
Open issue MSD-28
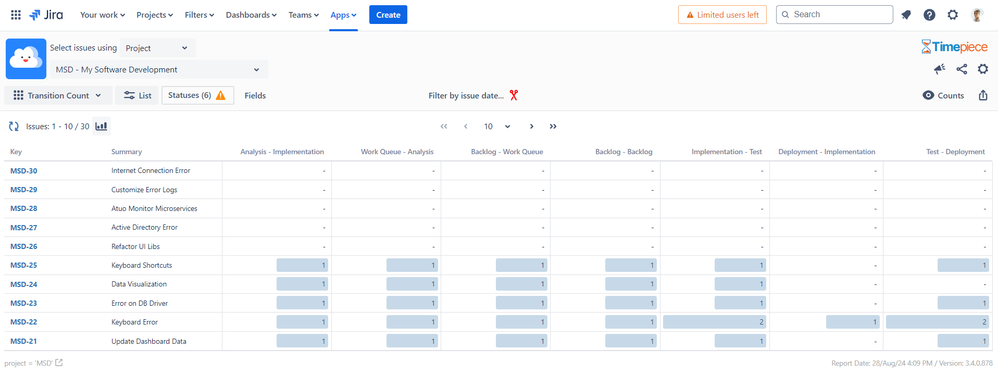click(x=24, y=209)
